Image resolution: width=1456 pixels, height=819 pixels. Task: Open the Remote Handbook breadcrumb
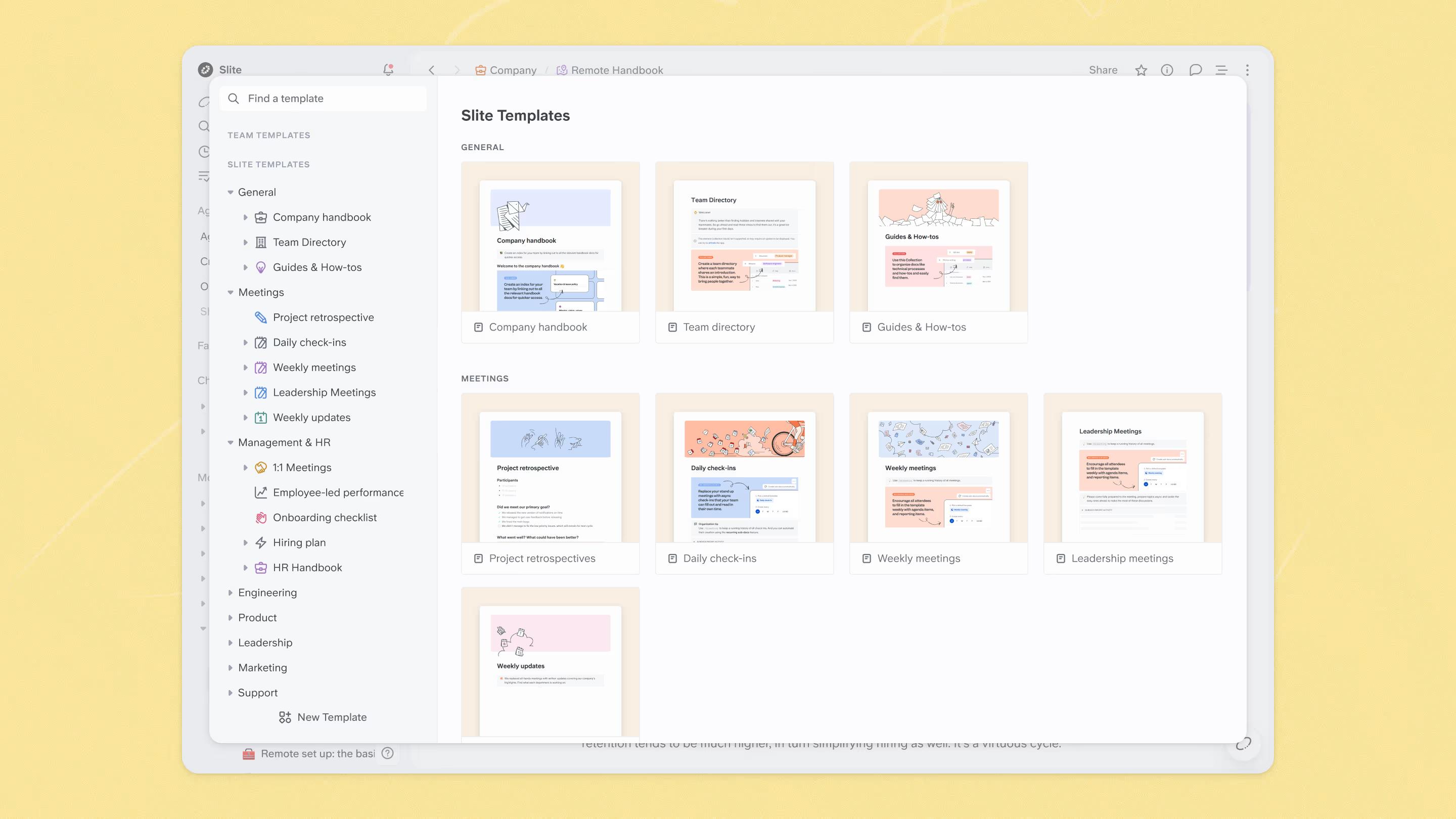coord(610,70)
